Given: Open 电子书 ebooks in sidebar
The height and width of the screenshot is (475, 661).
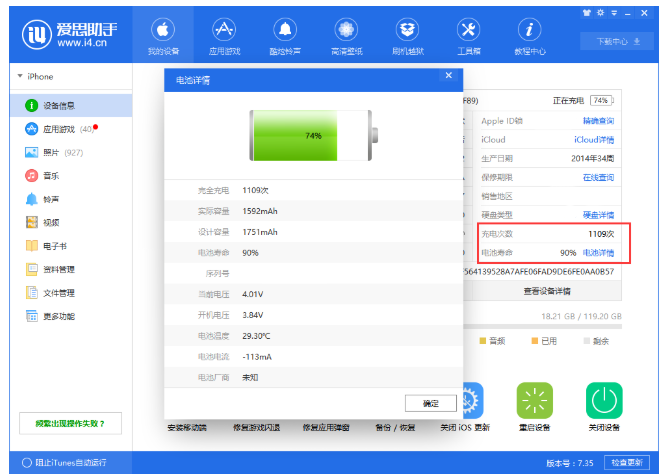Looking at the screenshot, I should point(71,246).
